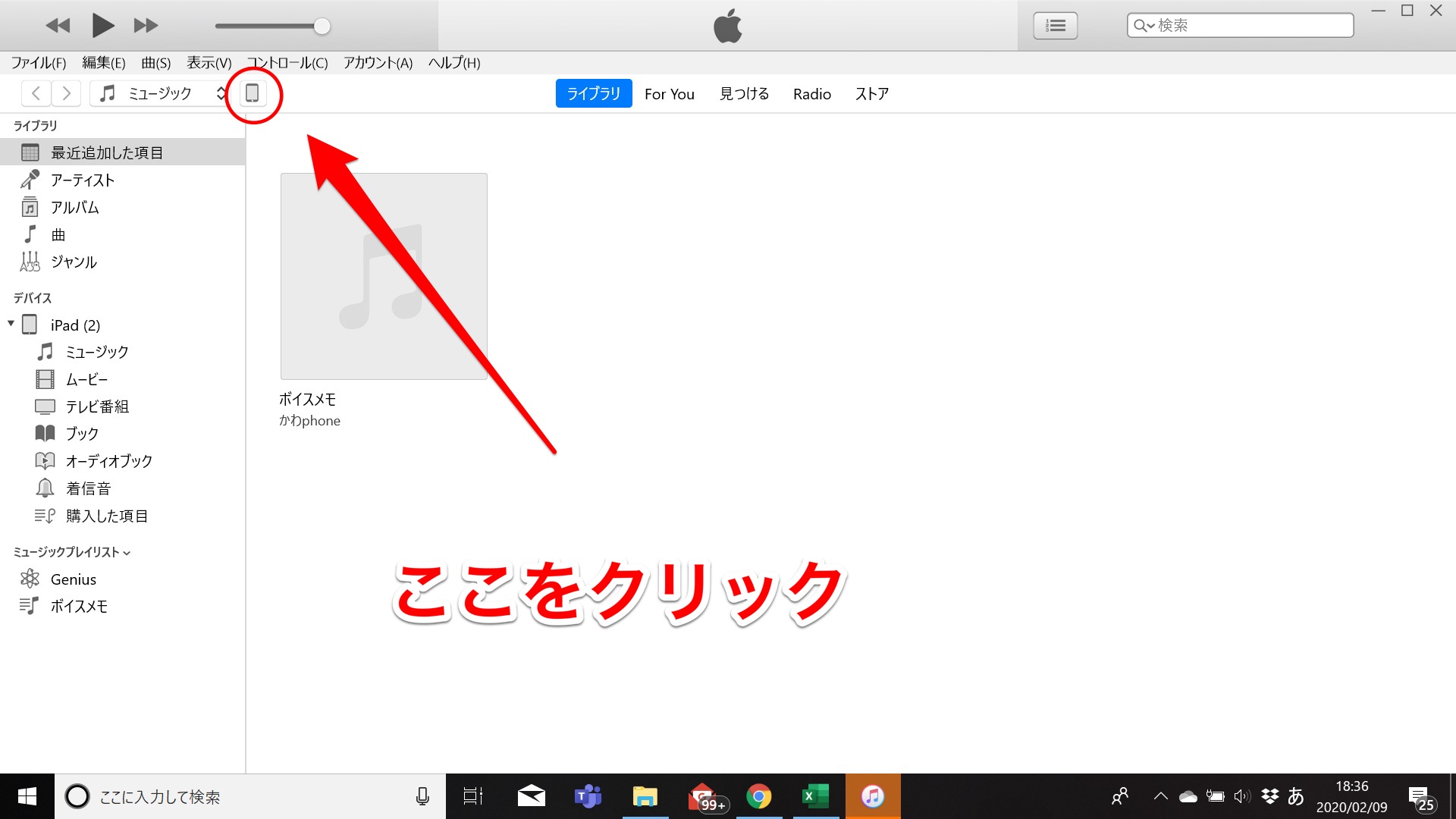Click the taskbar search box ここに入力して検索
Viewport: 1456px width, 819px height.
pyautogui.click(x=250, y=796)
